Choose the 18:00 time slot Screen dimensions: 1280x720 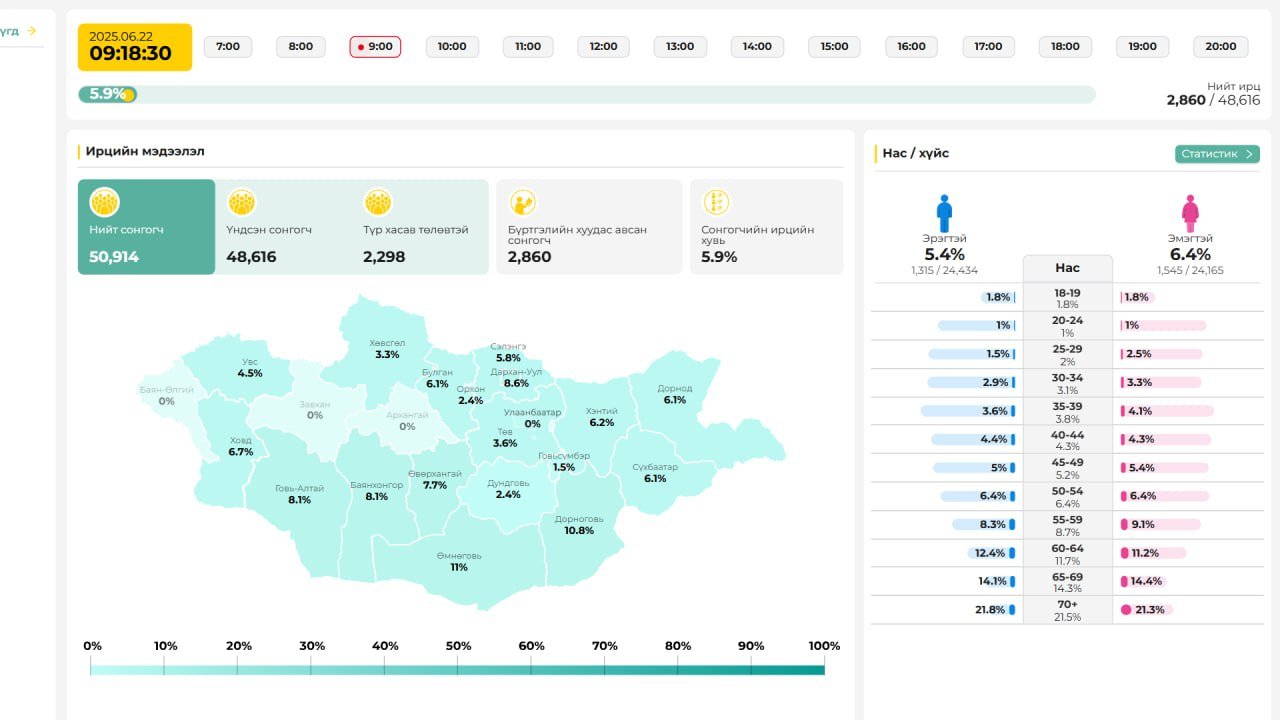click(1066, 47)
